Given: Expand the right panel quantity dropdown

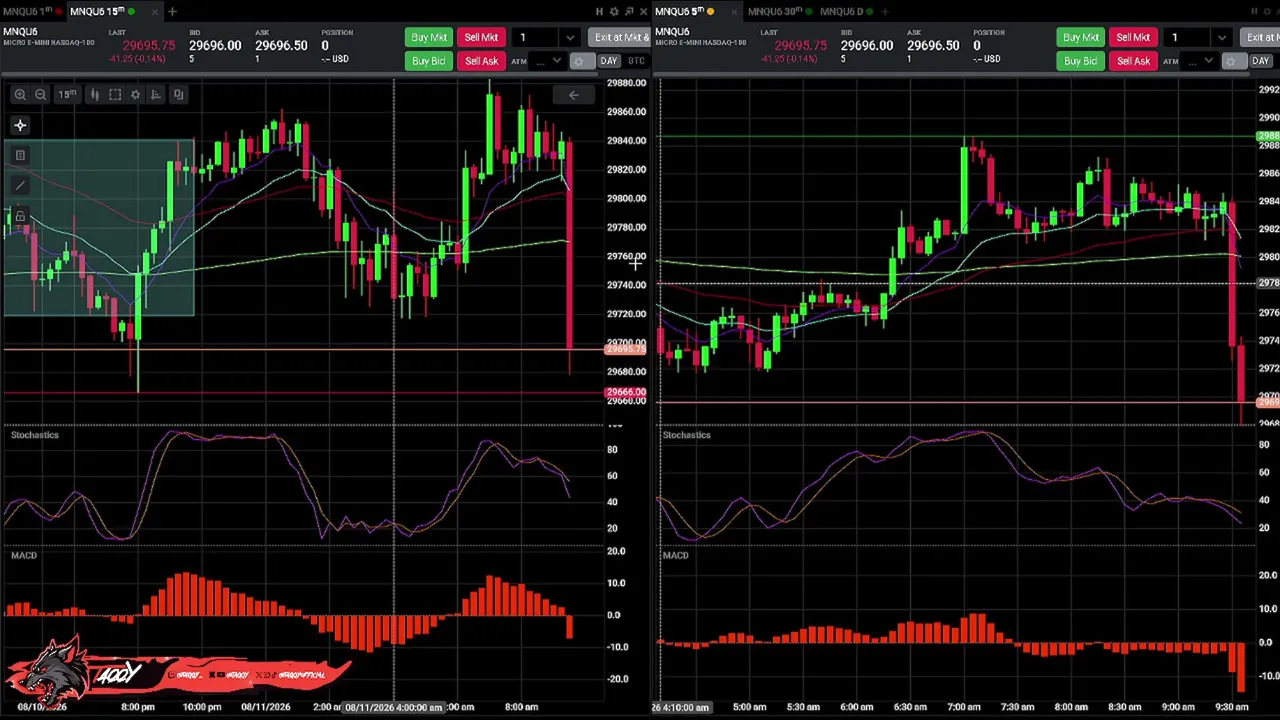Looking at the screenshot, I should pos(1222,38).
